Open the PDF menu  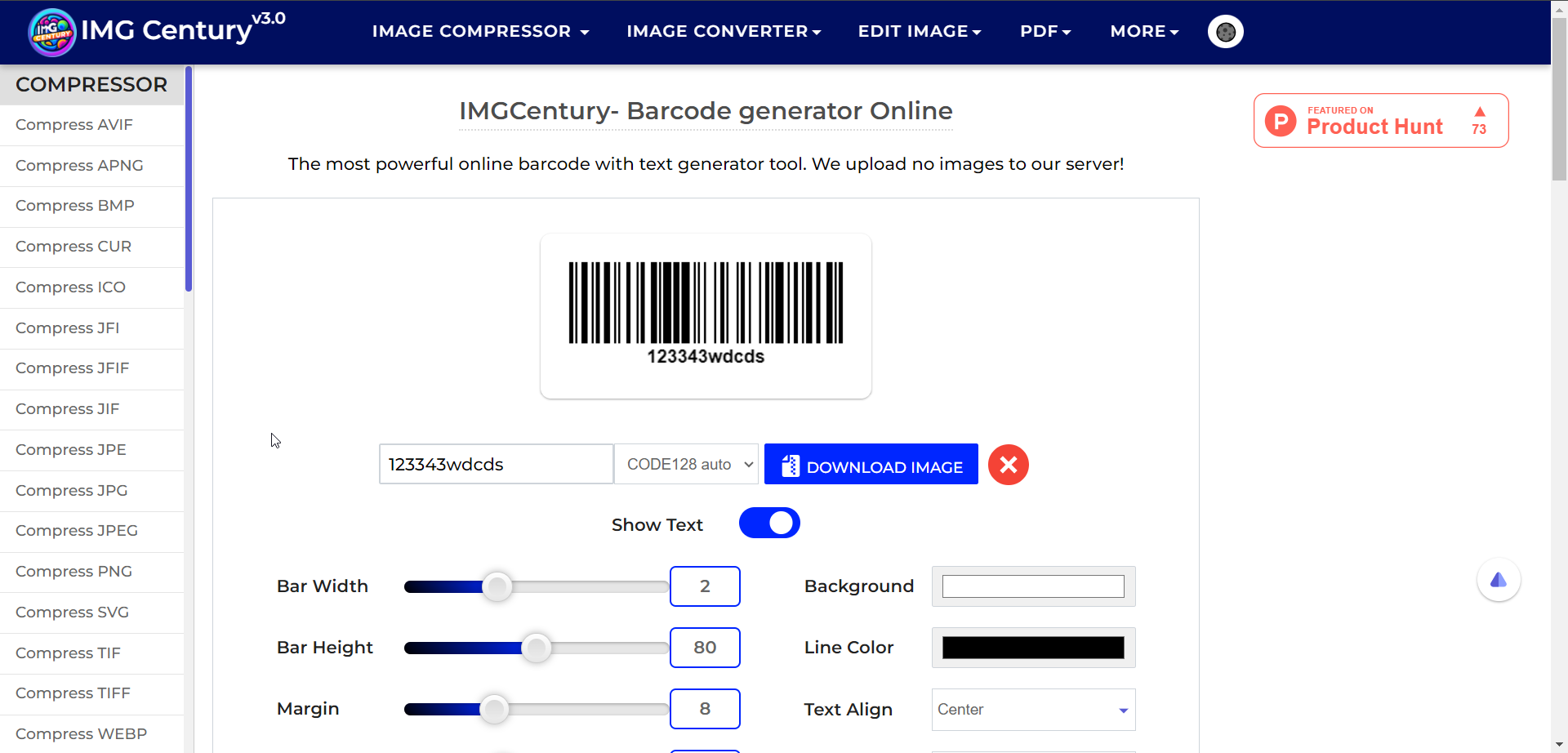[x=1045, y=31]
